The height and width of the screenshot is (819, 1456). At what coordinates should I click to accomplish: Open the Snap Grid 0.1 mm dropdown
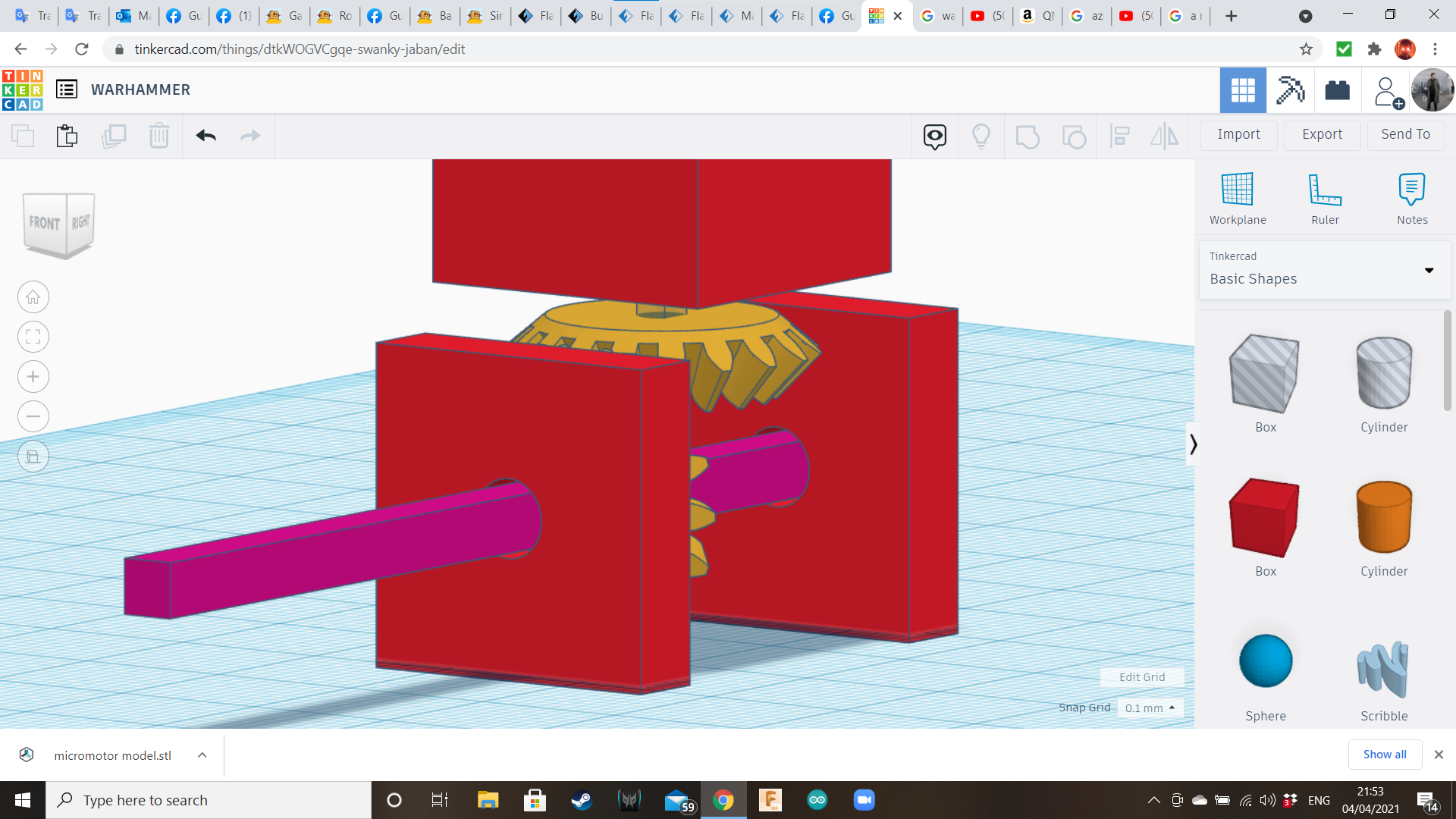click(1150, 708)
